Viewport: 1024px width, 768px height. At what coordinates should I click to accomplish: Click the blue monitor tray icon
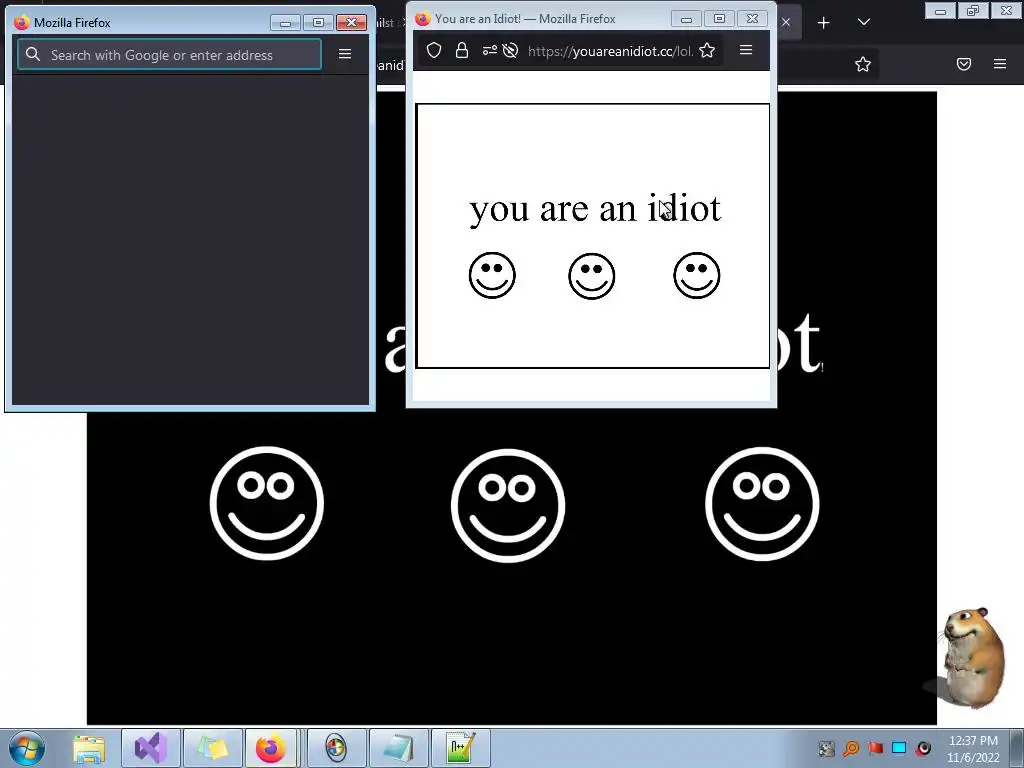(x=899, y=748)
